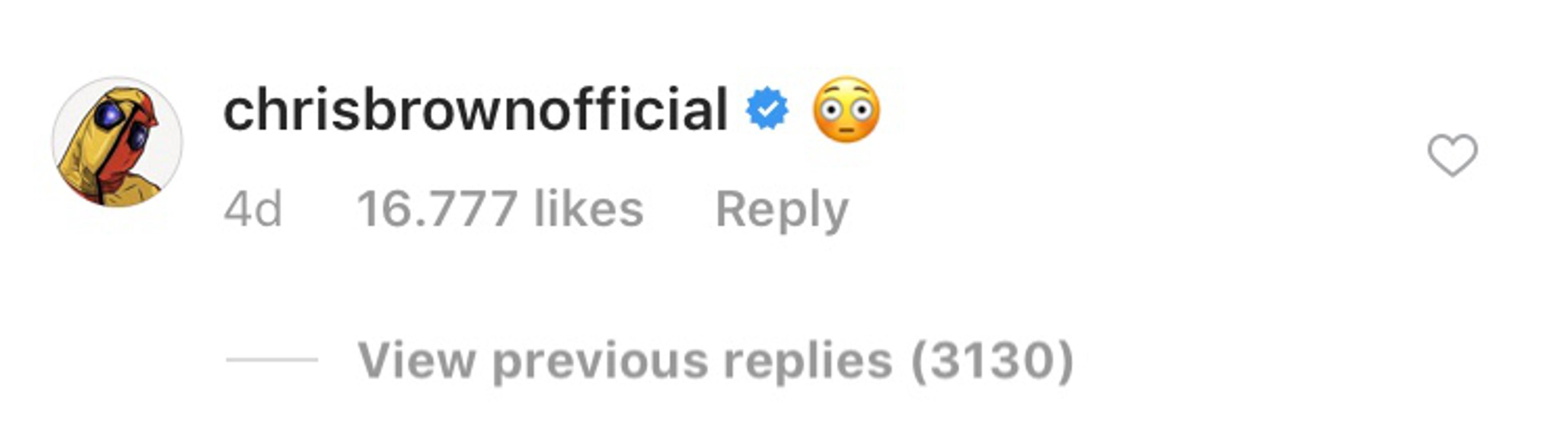This screenshot has height=431, width=1568.
Task: Click the 4d comment timestamp
Action: pos(253,209)
